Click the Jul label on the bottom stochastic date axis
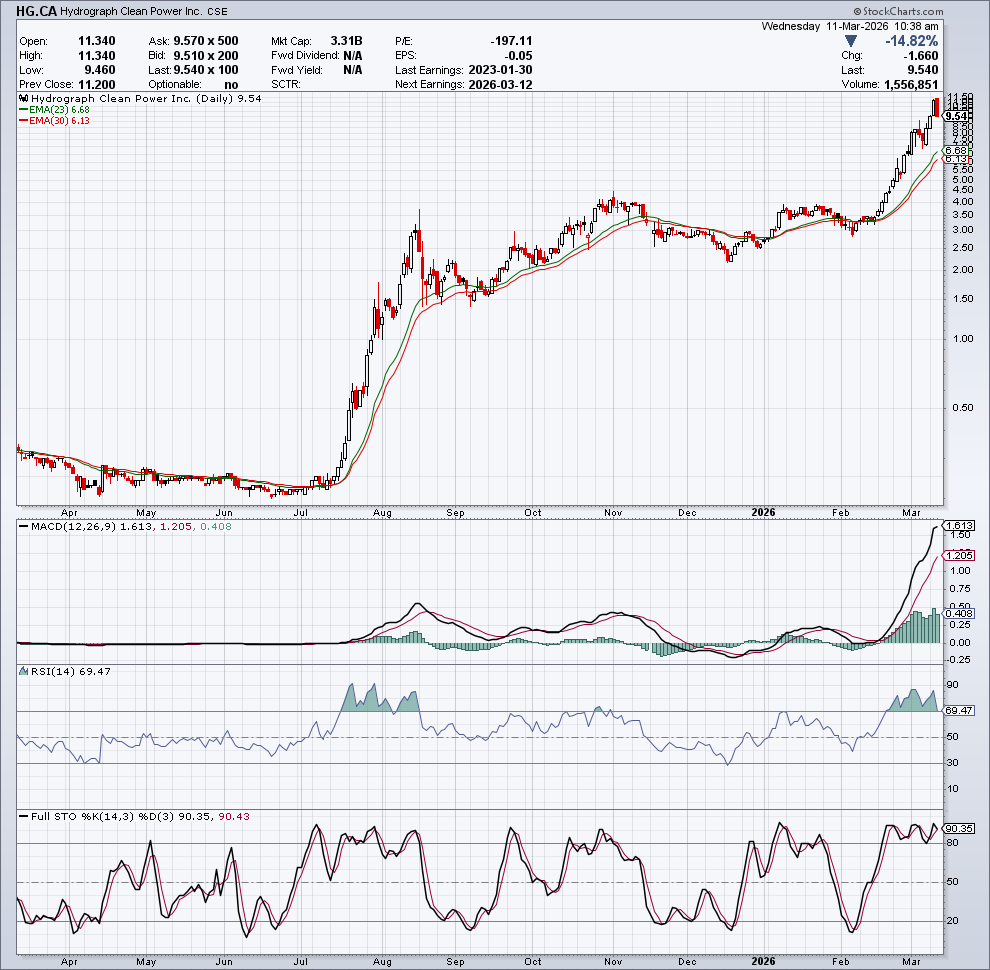Screen dimensions: 990x970 (x=301, y=962)
